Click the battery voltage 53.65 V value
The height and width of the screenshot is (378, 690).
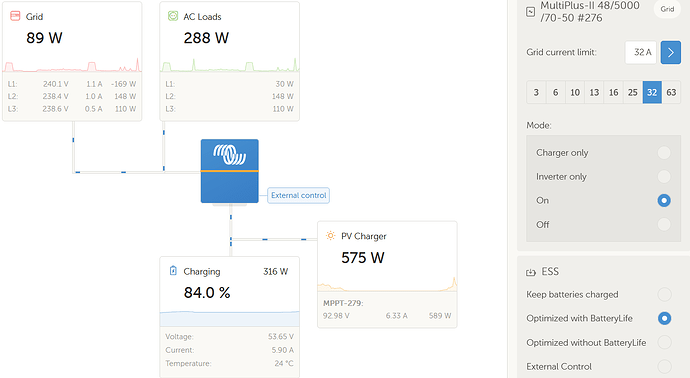pyautogui.click(x=281, y=337)
